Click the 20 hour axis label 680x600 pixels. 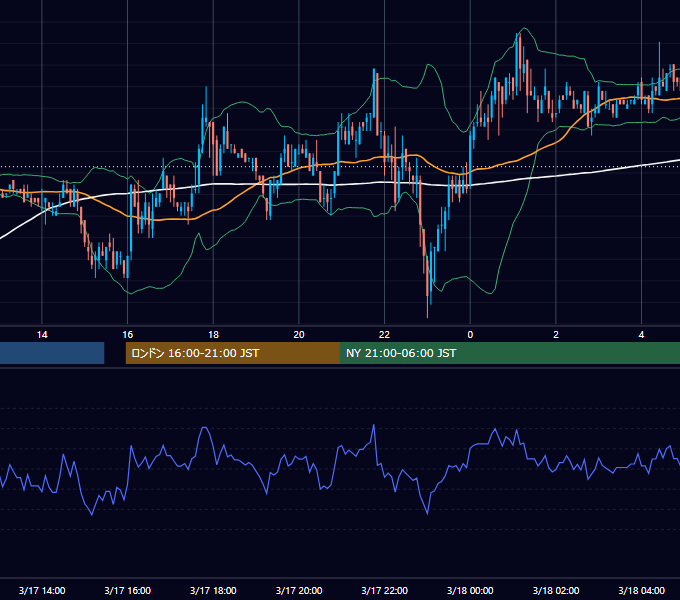click(299, 335)
